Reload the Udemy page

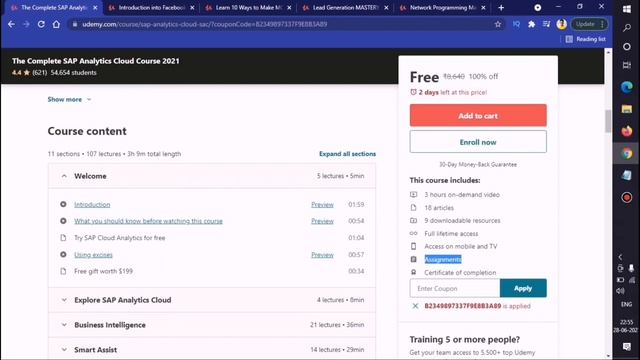[x=41, y=24]
